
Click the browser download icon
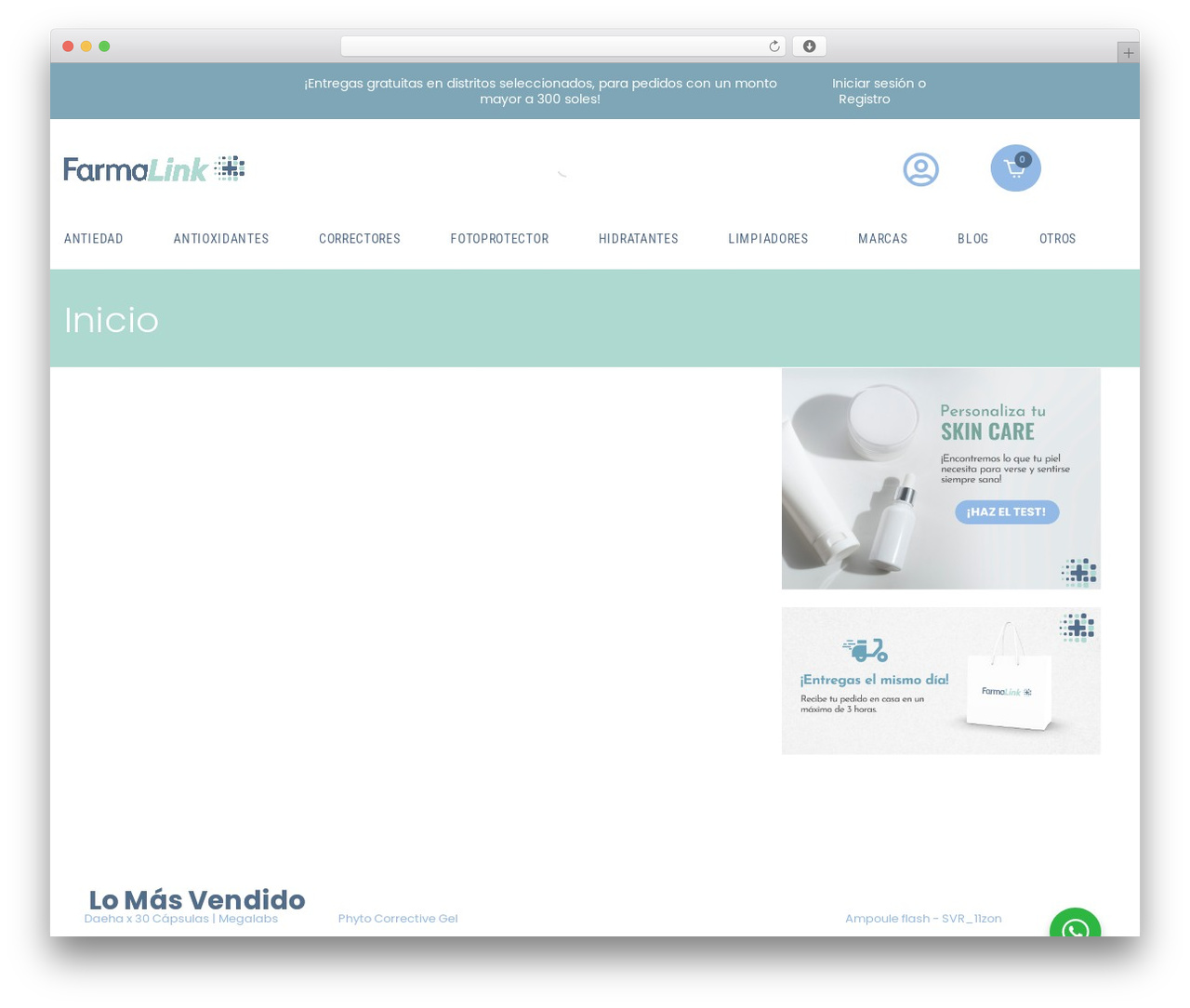[x=809, y=46]
